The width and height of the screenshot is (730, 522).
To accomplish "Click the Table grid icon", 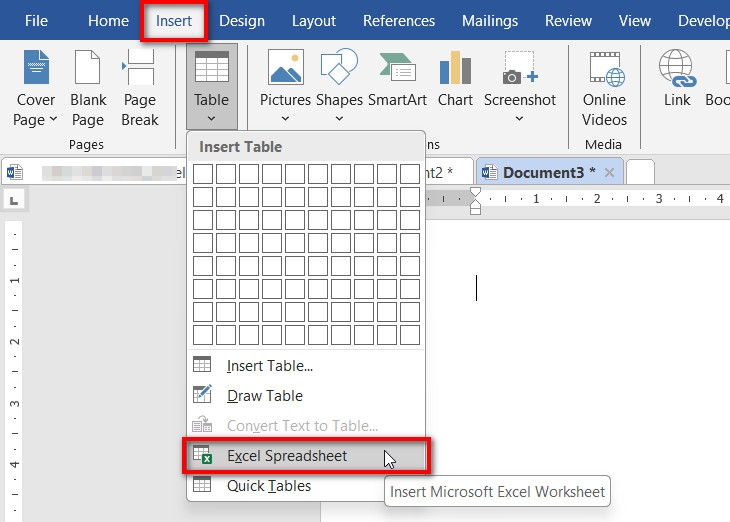I will pos(212,67).
